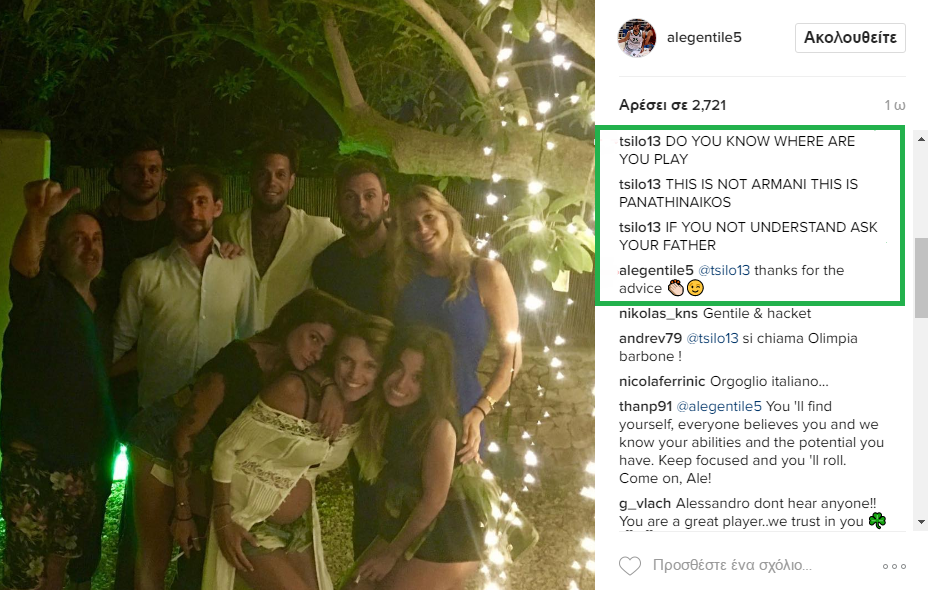This screenshot has width=928, height=590.
Task: Click the Προσθέστε ένα σχόλιο comment field
Action: 730,565
